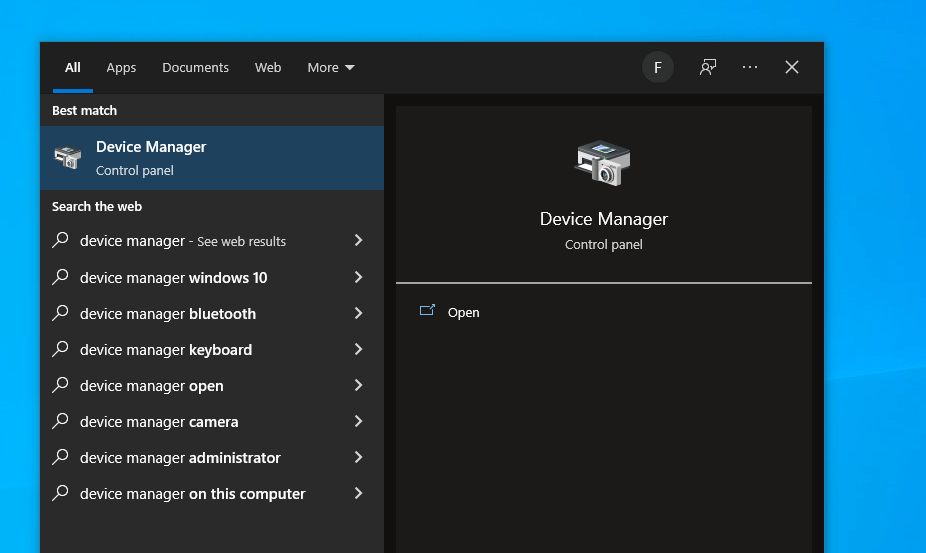
Task: Expand chevron for 'See web results' row
Action: click(x=358, y=240)
